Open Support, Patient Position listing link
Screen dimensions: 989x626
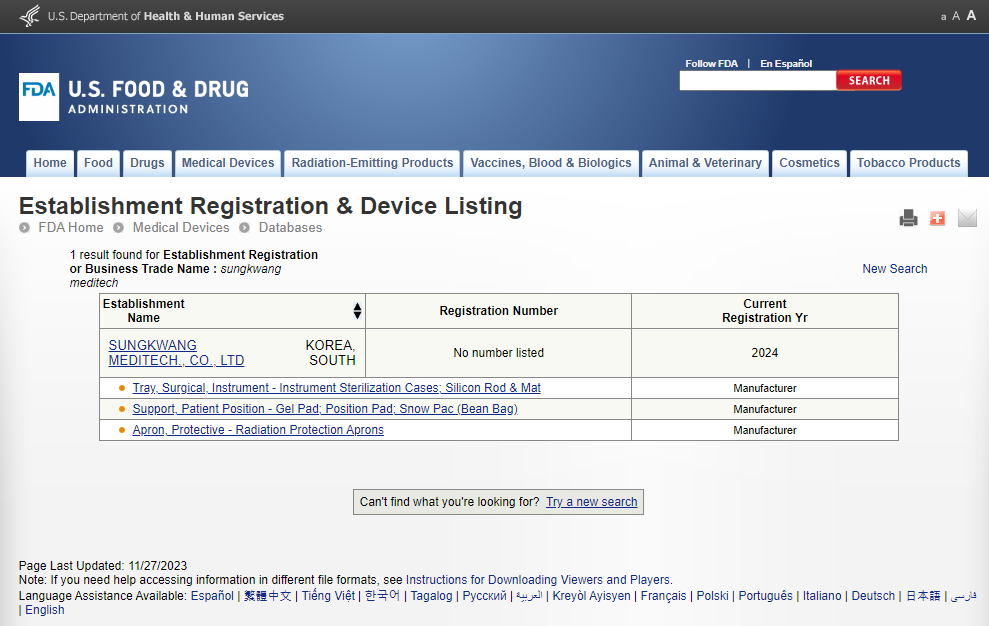point(325,409)
